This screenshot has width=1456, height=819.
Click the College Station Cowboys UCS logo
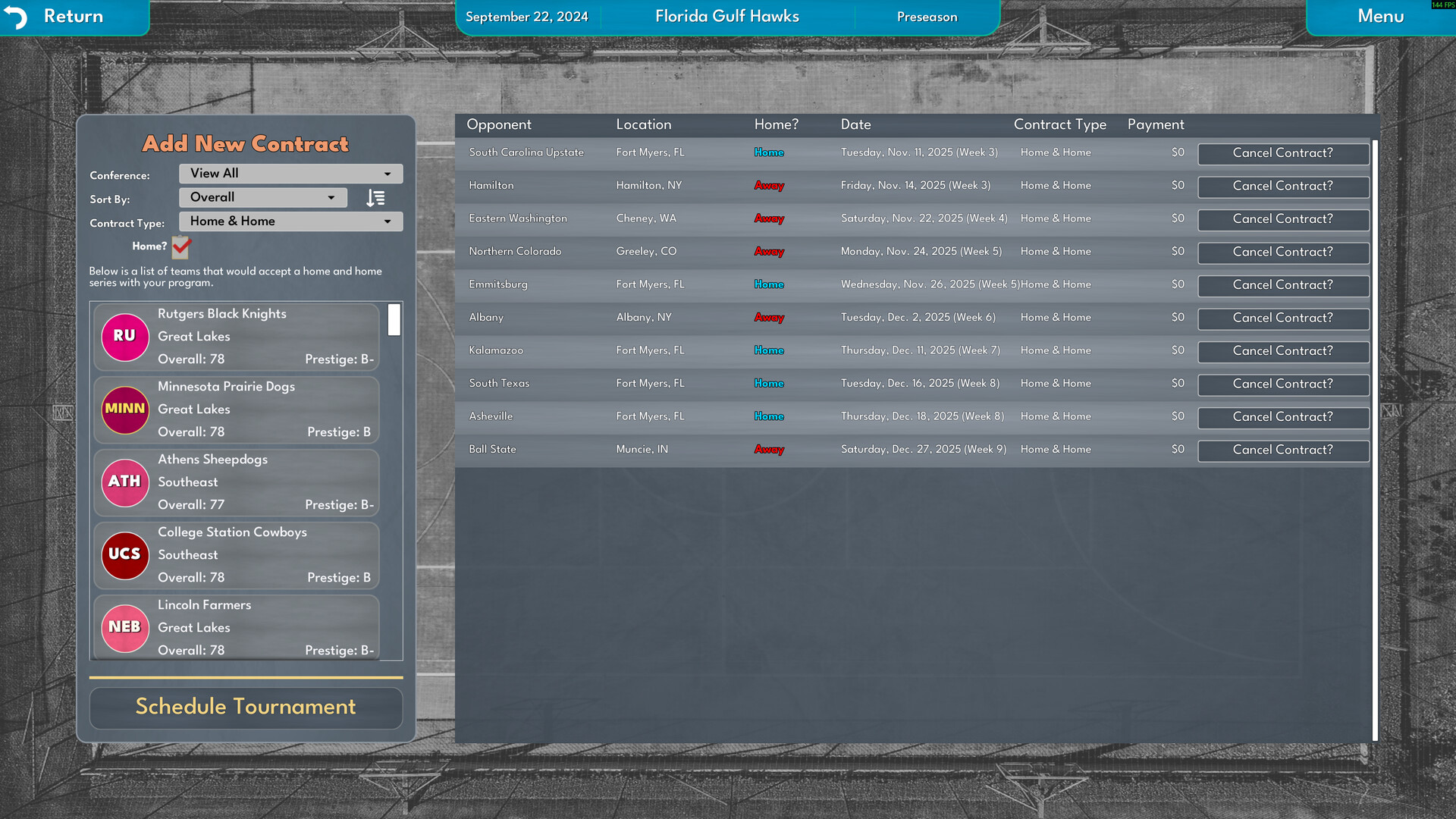coord(125,555)
